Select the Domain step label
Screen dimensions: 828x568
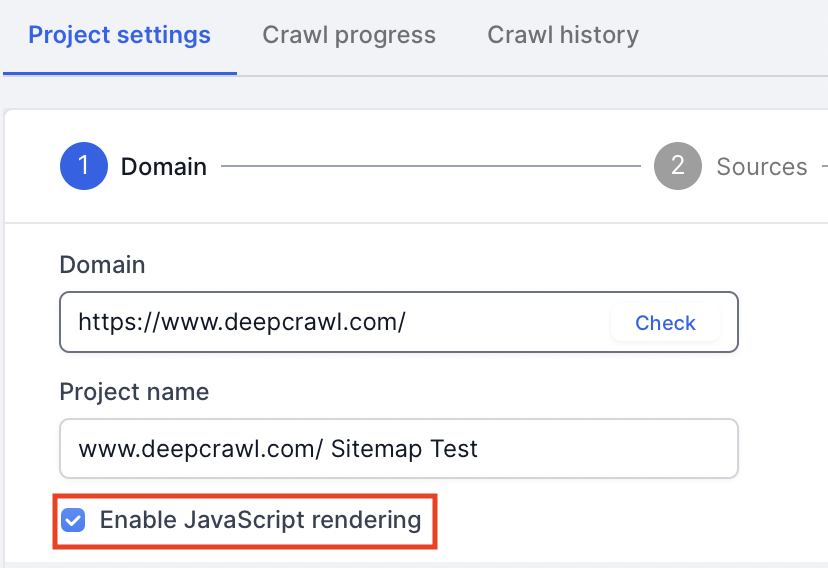point(164,167)
